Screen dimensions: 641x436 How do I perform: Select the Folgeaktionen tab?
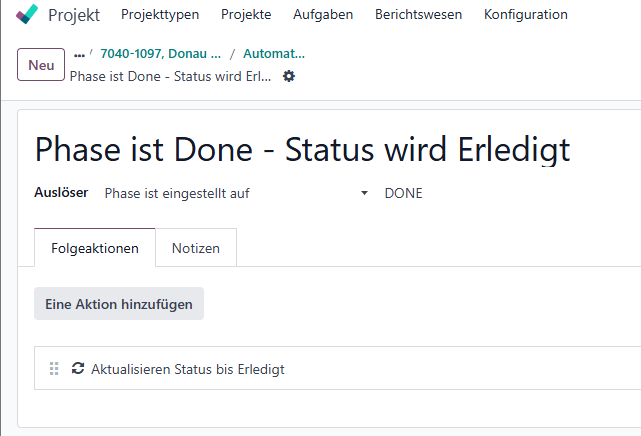click(x=95, y=248)
